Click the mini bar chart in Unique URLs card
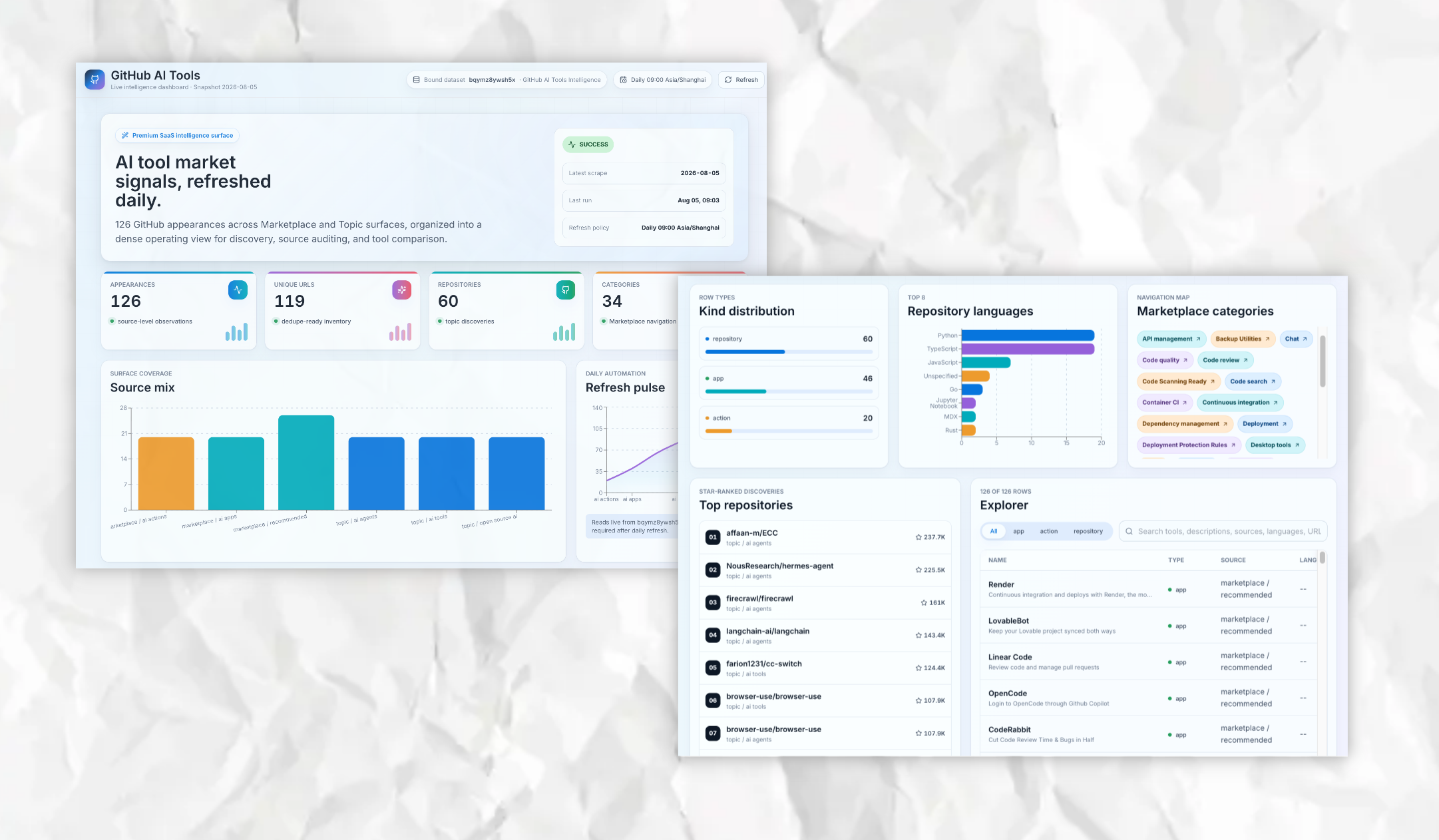This screenshot has width=1439, height=840. coord(400,331)
